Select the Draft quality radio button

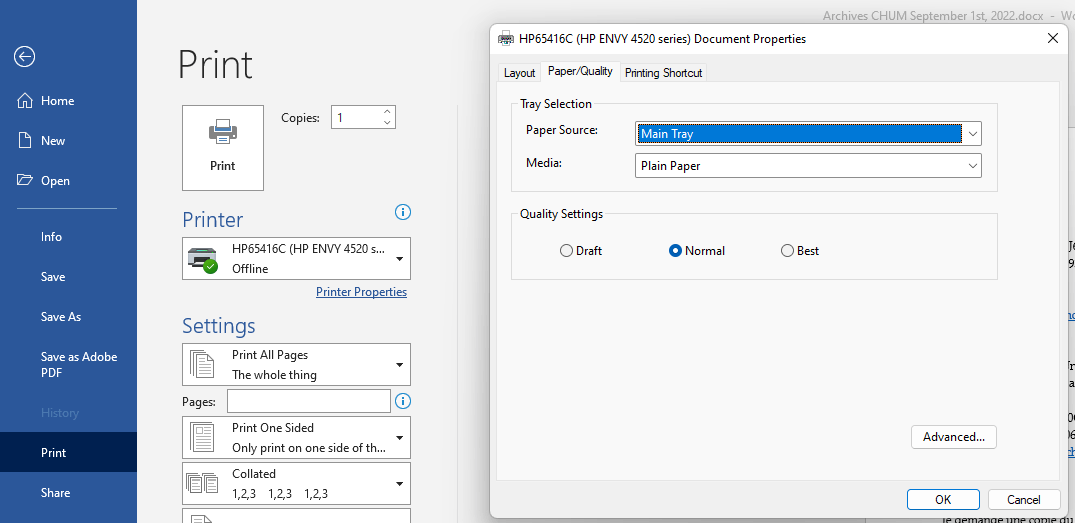click(x=566, y=251)
